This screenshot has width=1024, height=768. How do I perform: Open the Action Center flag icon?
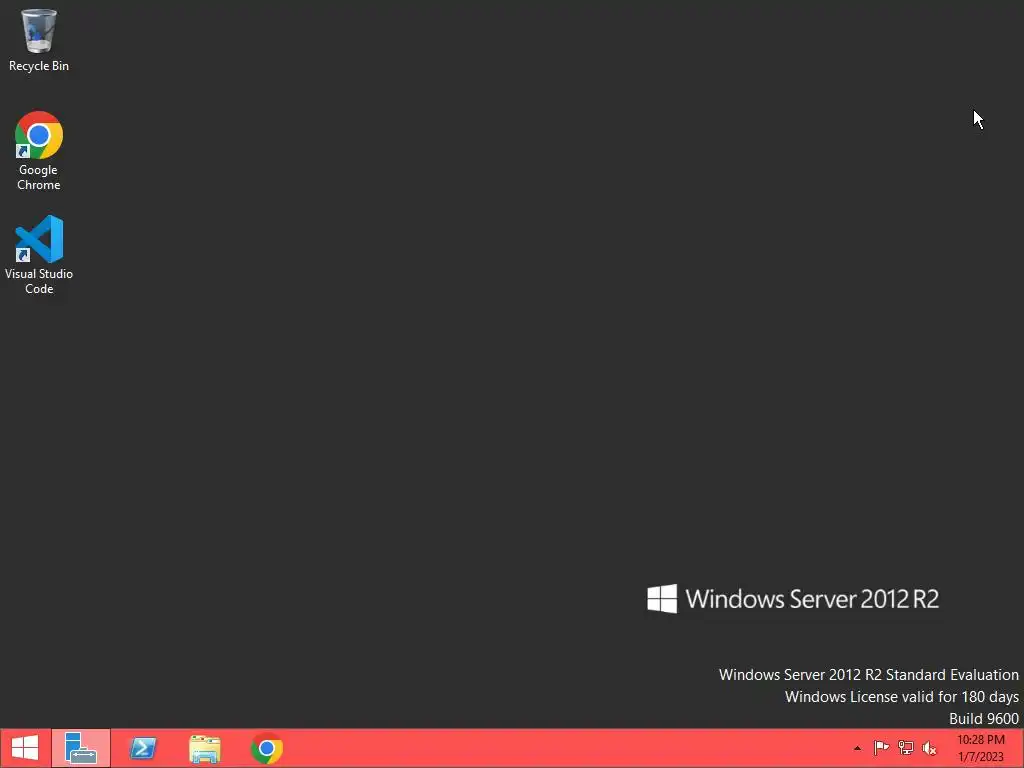coord(881,748)
